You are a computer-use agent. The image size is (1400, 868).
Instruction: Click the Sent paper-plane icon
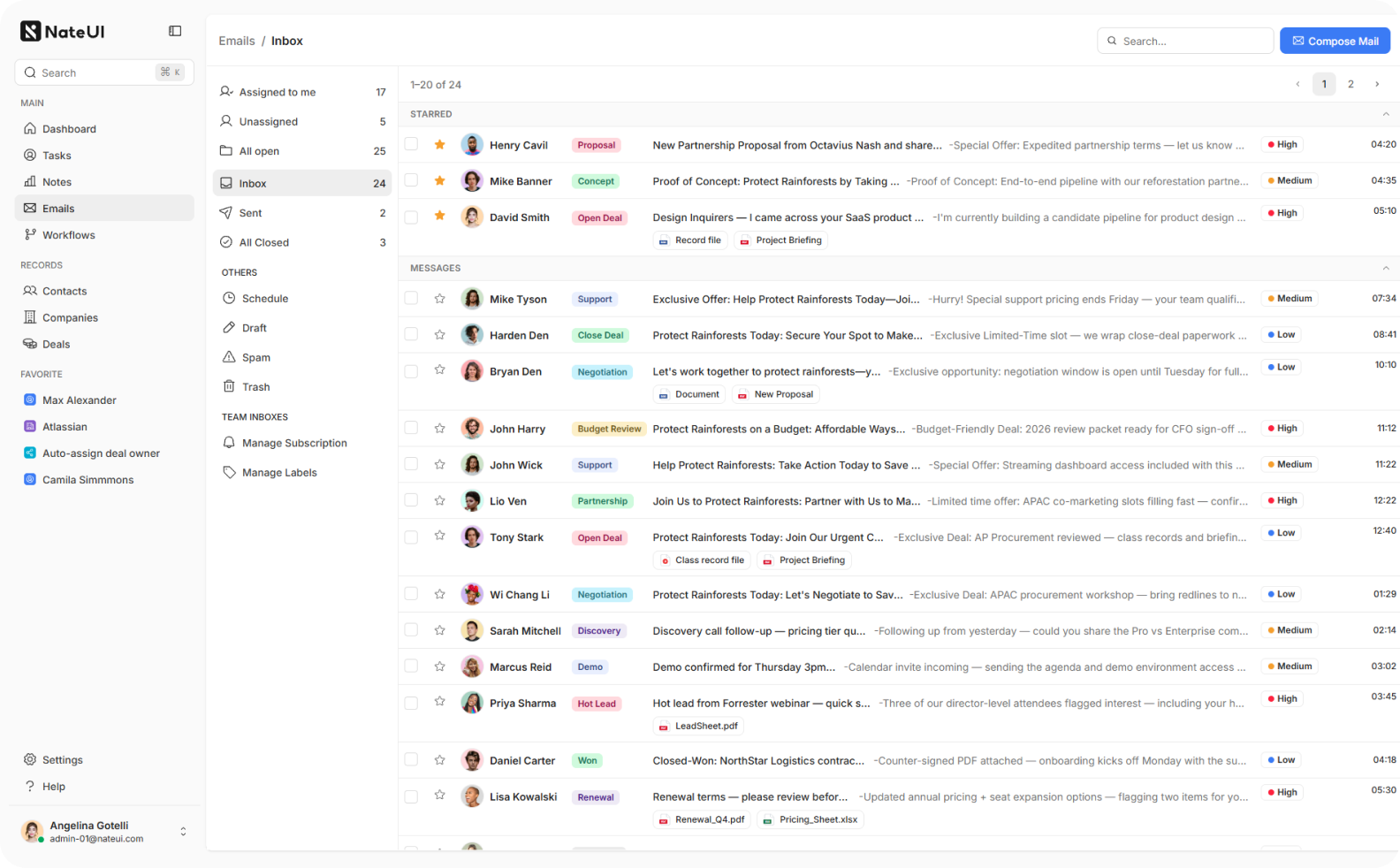[x=226, y=212]
